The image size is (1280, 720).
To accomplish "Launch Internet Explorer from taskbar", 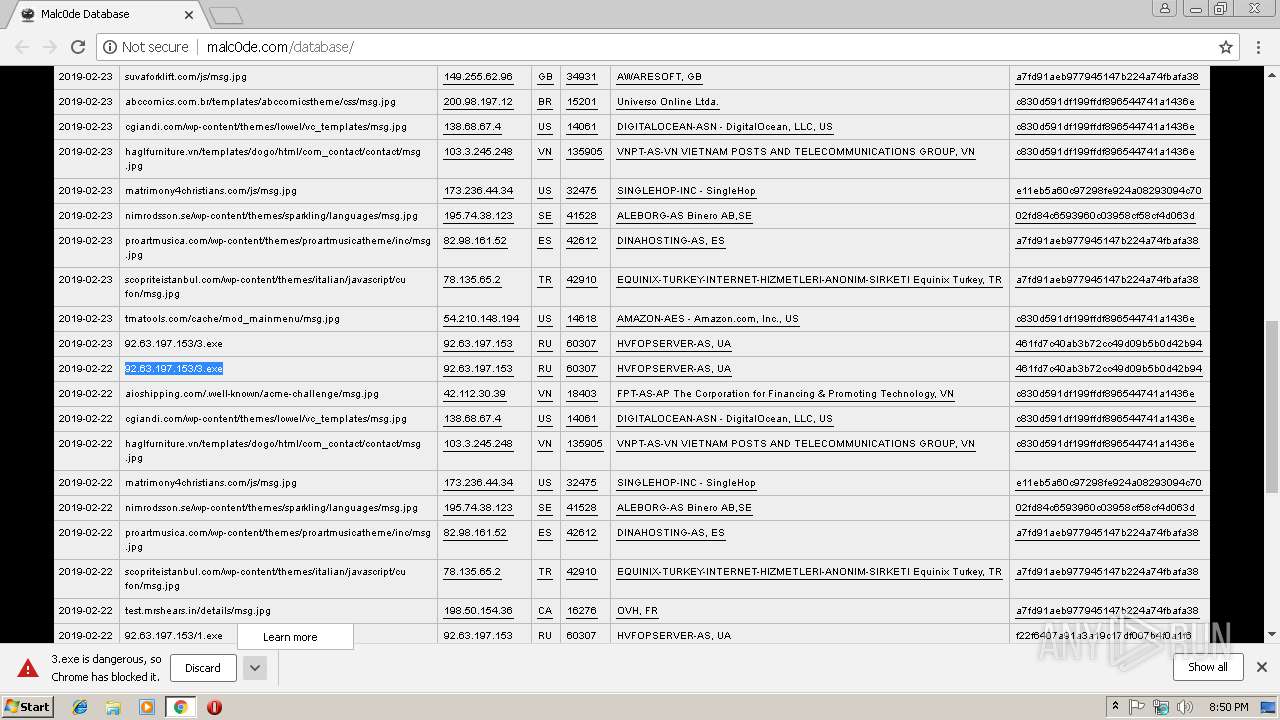I will click(79, 707).
